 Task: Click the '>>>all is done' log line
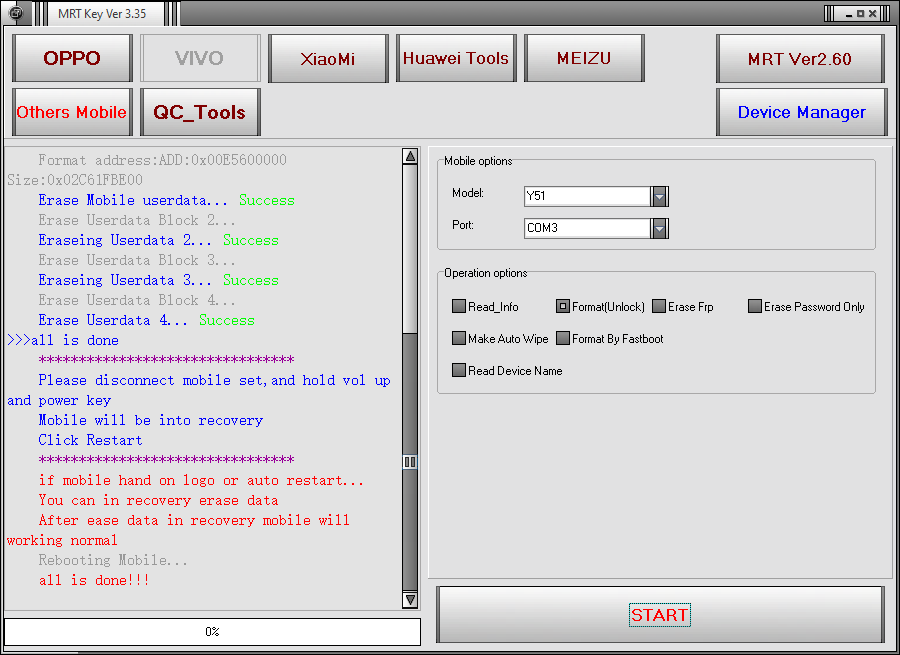click(63, 340)
